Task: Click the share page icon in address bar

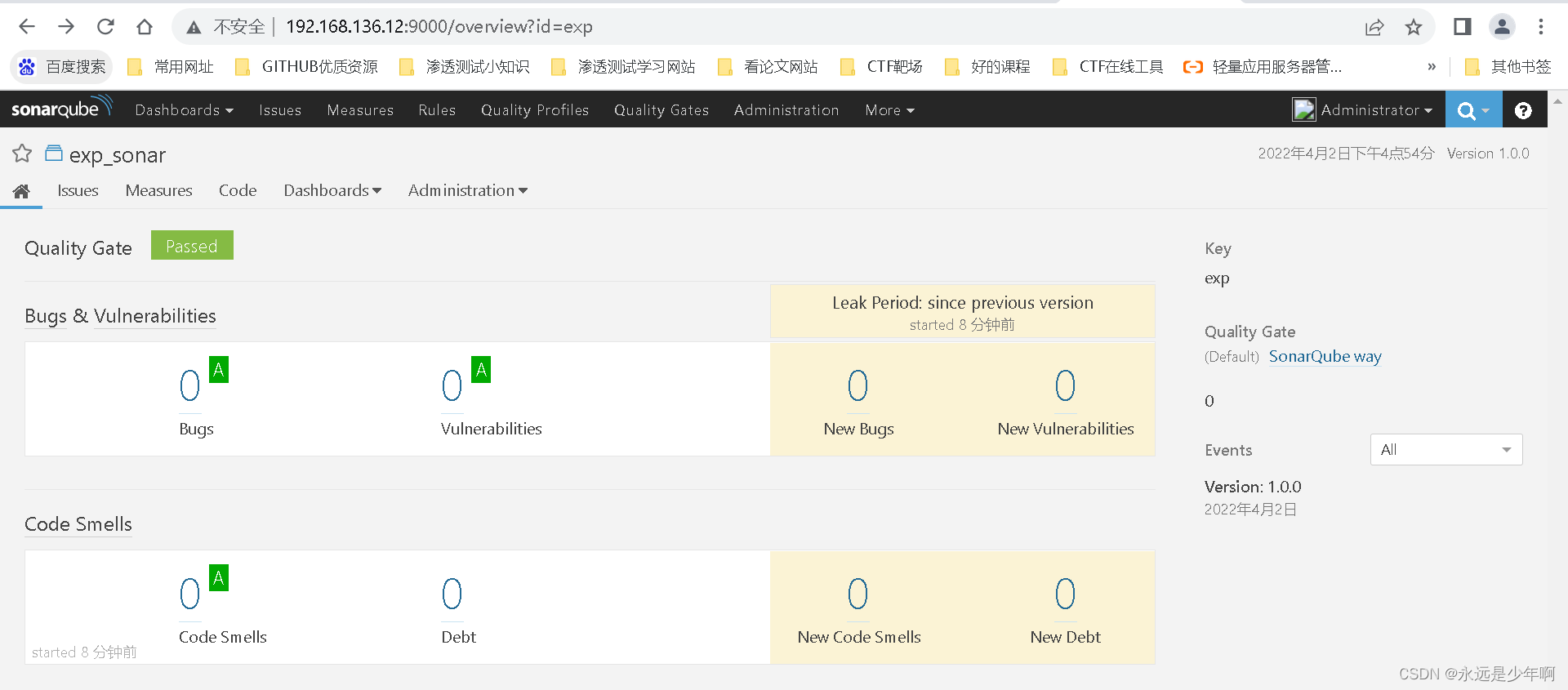Action: pyautogui.click(x=1374, y=28)
